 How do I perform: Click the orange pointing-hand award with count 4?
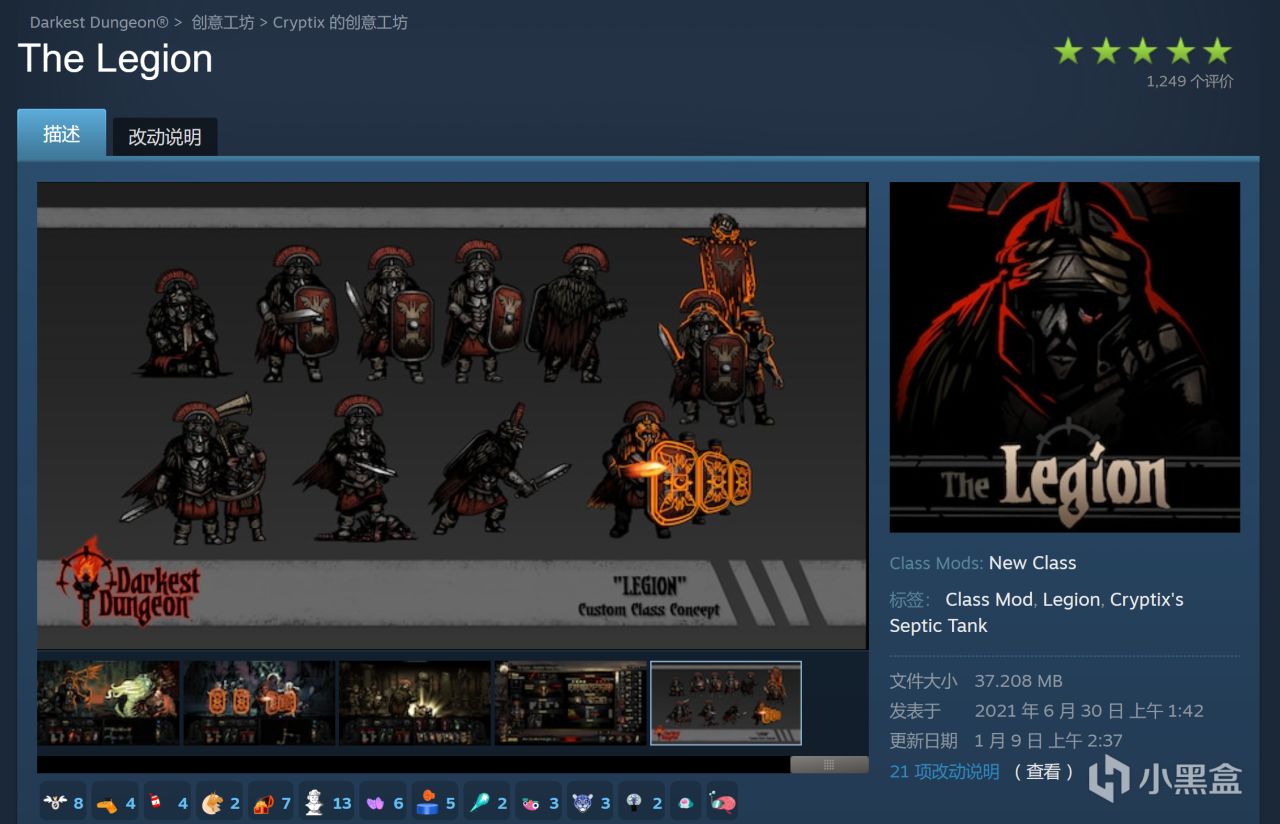point(115,802)
